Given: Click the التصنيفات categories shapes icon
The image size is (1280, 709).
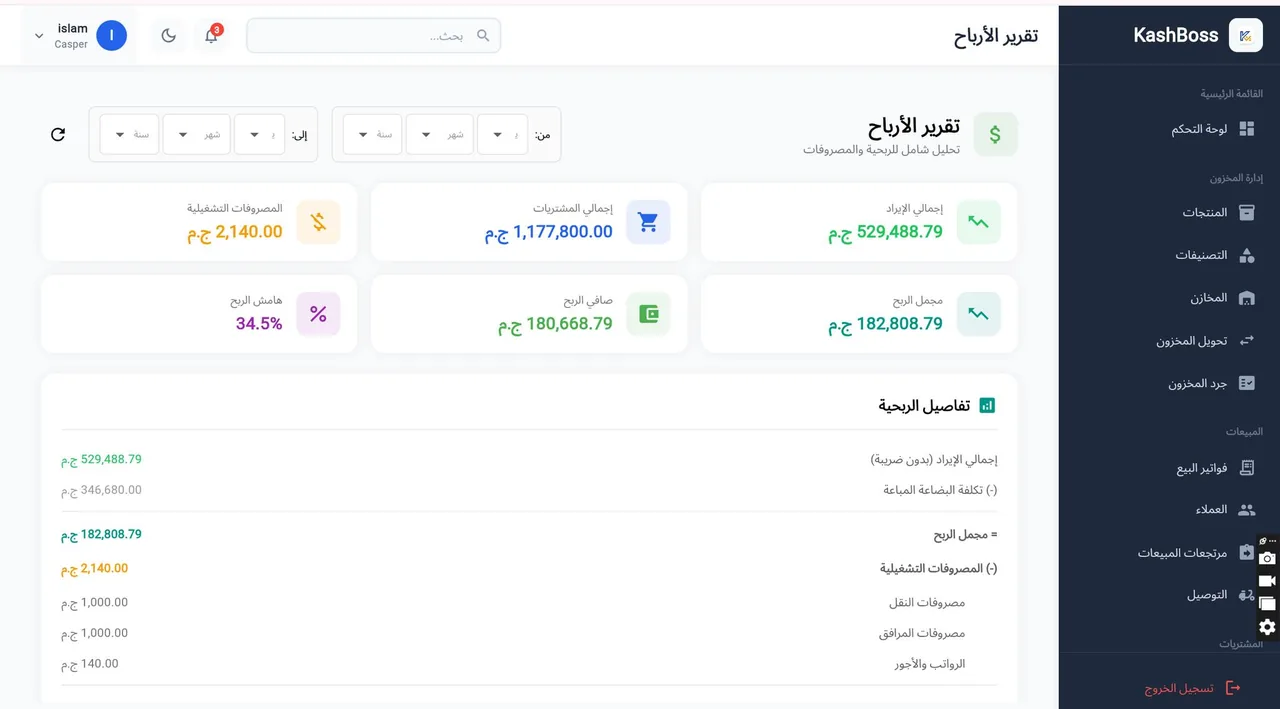Looking at the screenshot, I should click(x=1246, y=255).
